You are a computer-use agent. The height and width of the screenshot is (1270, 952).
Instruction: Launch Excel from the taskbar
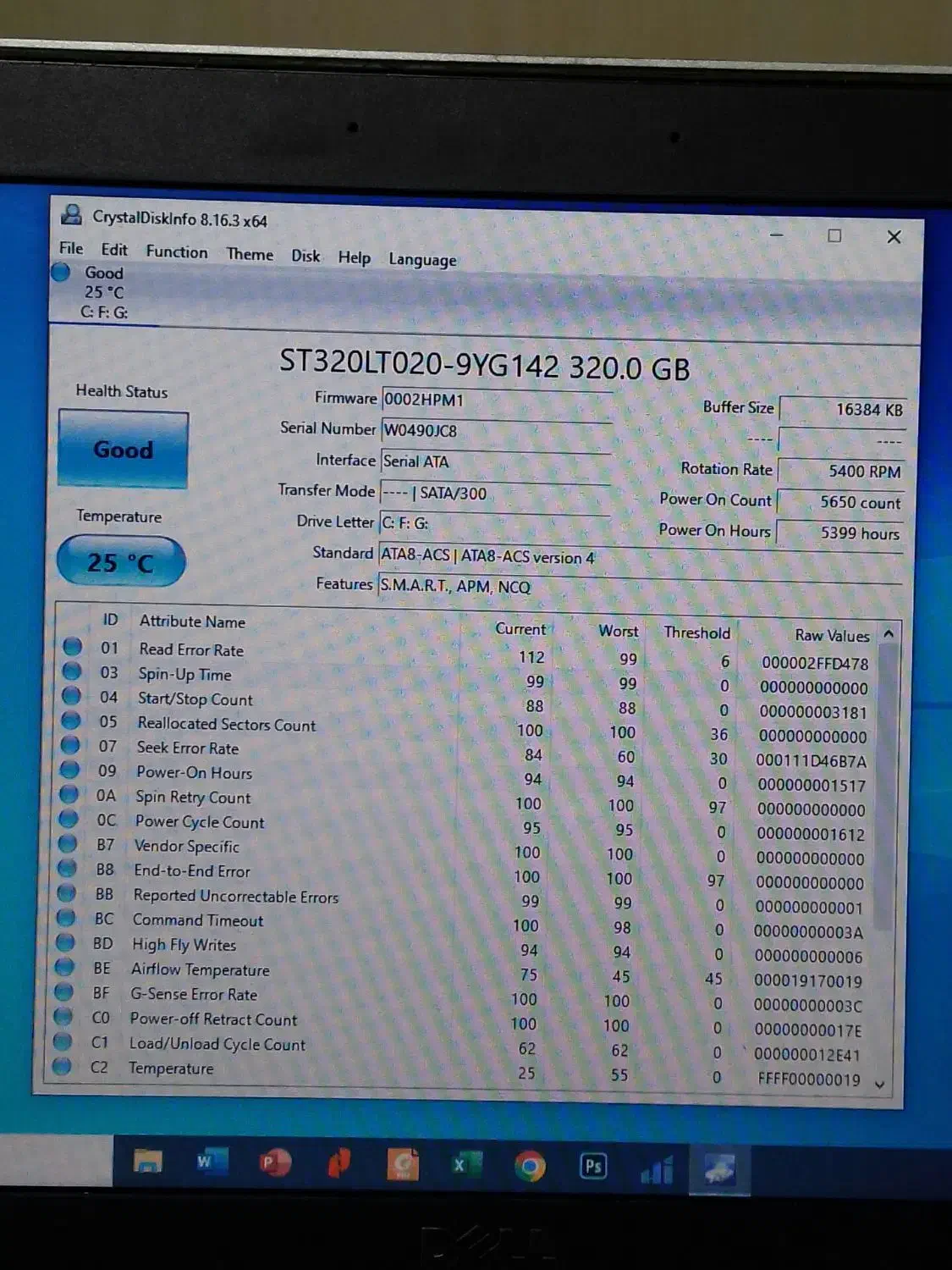[x=465, y=1166]
